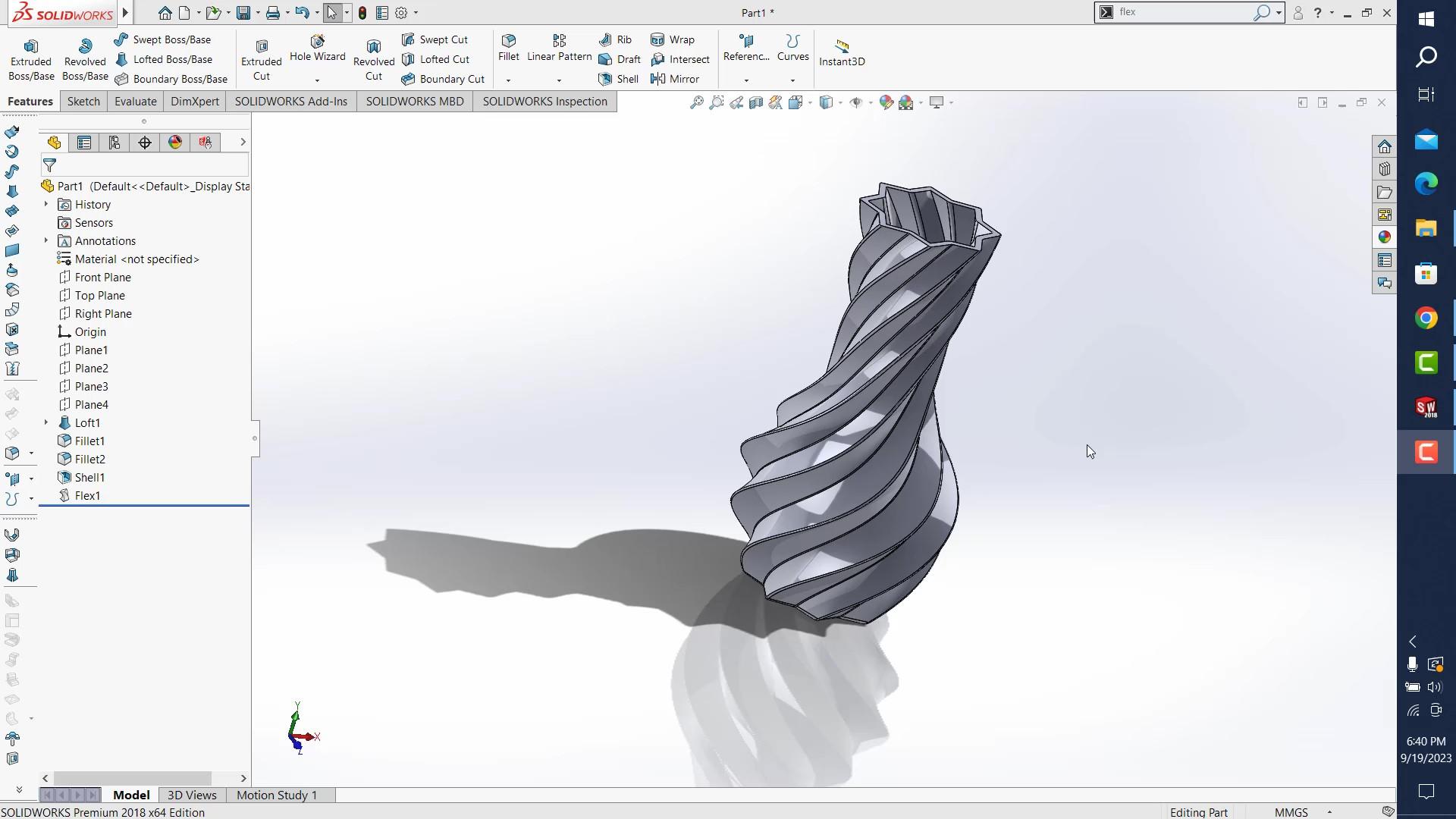Click the Zoom to Fit view icon
The image size is (1456, 819).
(696, 102)
